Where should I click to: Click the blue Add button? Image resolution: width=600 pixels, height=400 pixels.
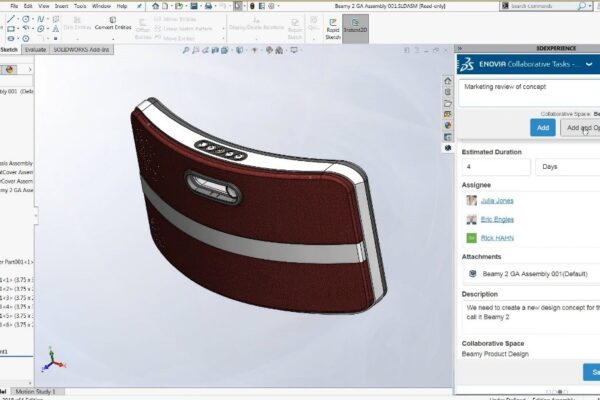click(543, 128)
